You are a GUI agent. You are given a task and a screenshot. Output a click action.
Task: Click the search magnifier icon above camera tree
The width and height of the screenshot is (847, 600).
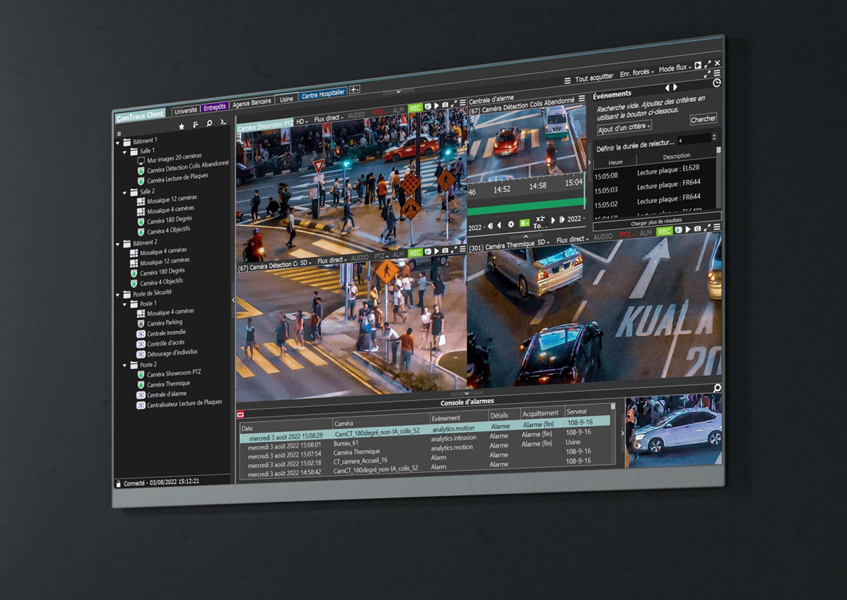coord(209,124)
